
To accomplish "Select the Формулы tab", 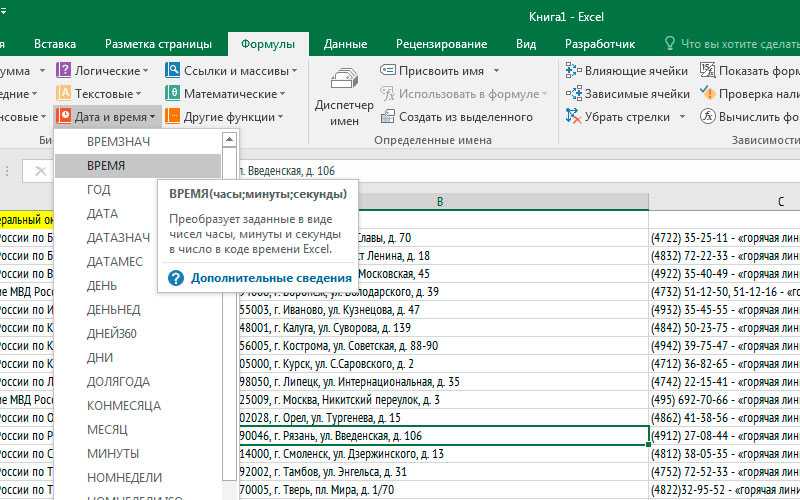I will [x=268, y=44].
